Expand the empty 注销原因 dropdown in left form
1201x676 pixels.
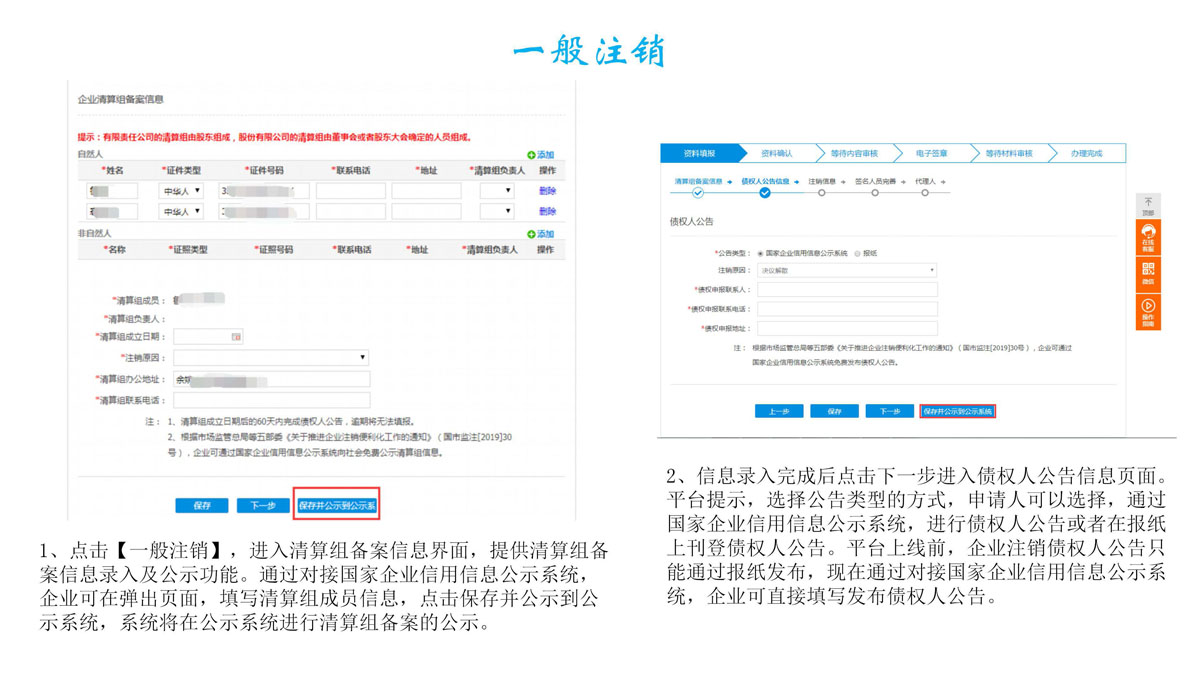coord(271,357)
